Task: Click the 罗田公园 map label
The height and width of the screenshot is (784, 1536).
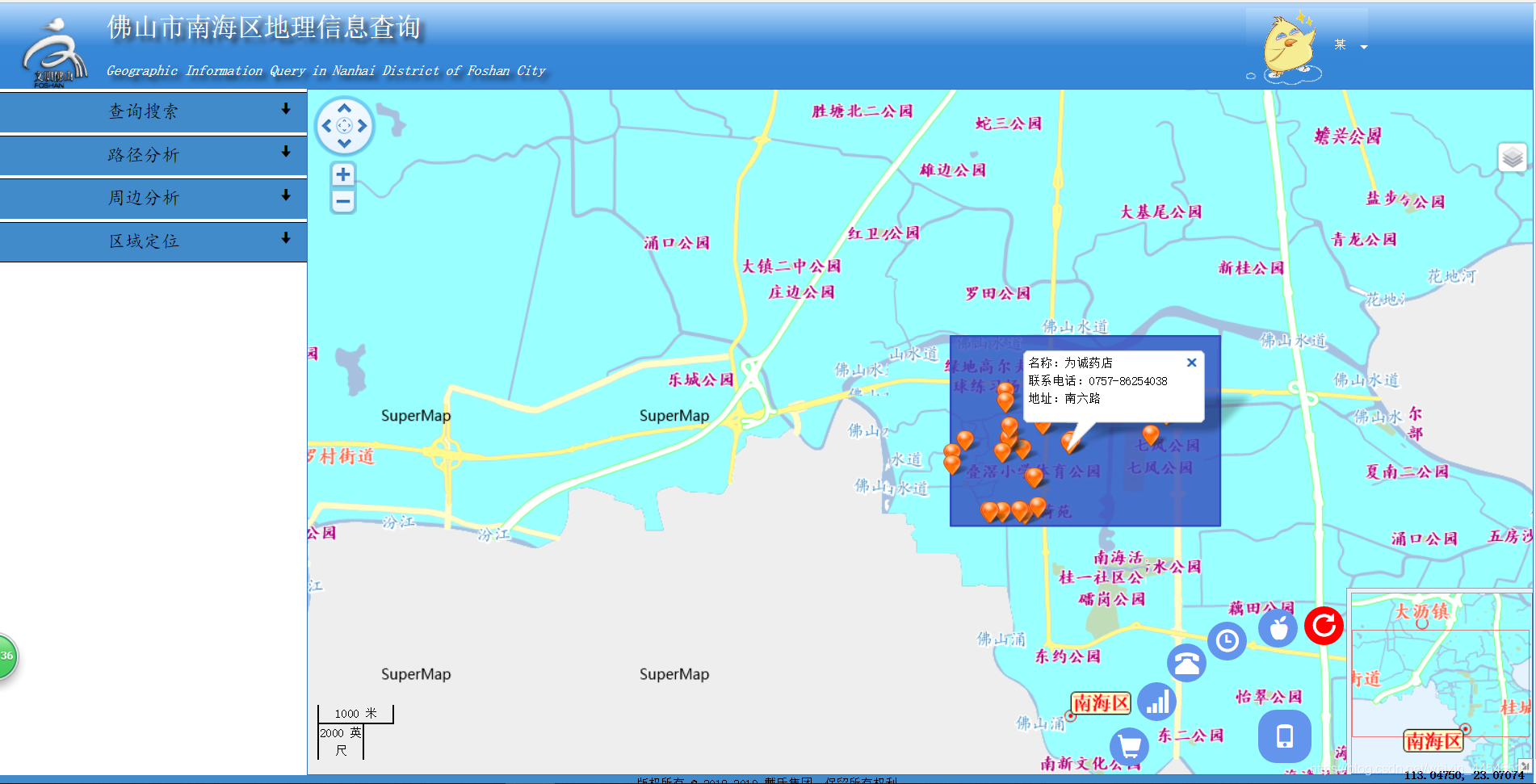Action: 998,293
